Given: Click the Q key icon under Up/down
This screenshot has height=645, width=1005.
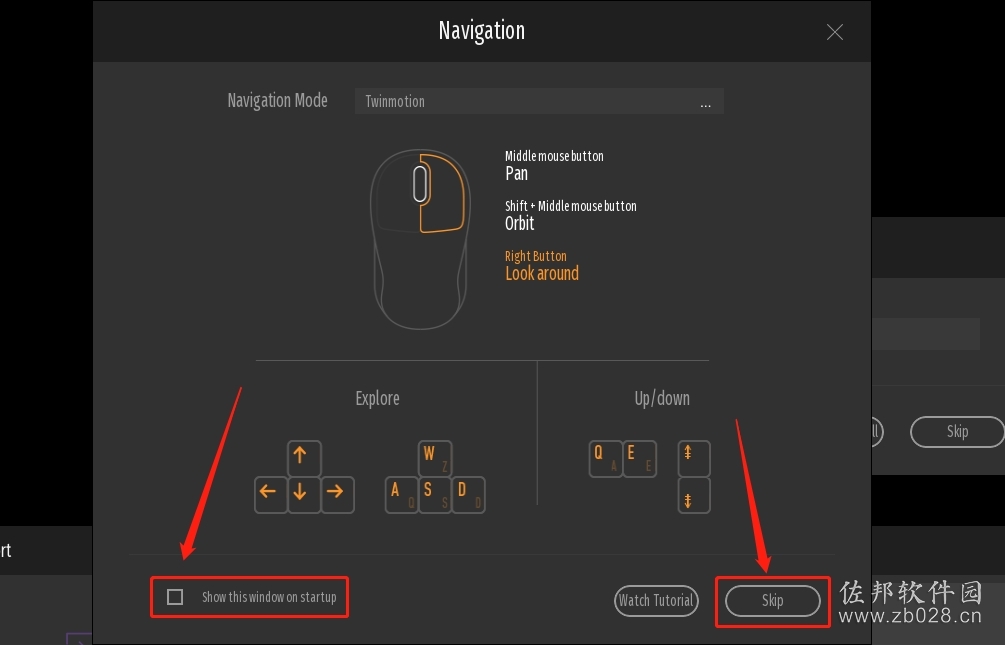Looking at the screenshot, I should 606,458.
